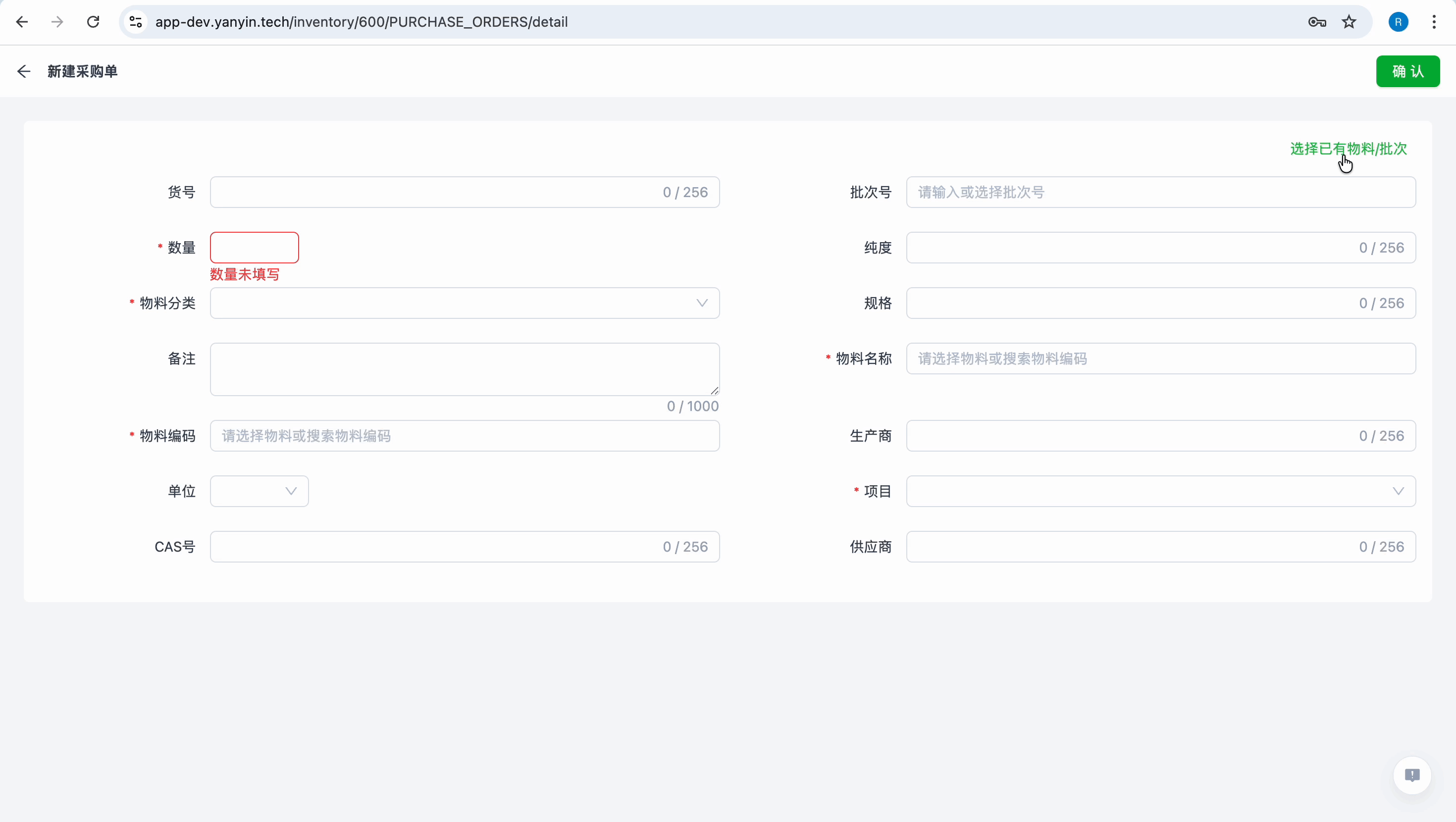Click the password key icon

[x=1317, y=22]
